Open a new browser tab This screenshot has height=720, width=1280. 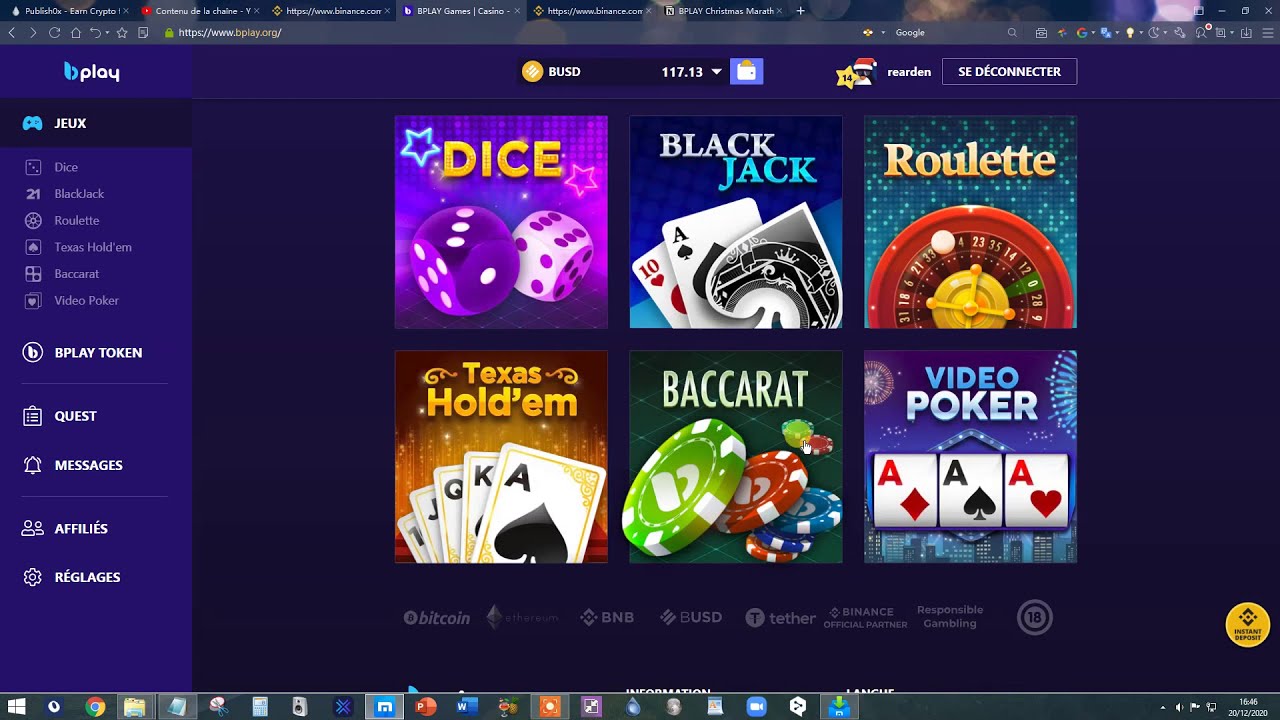(800, 11)
